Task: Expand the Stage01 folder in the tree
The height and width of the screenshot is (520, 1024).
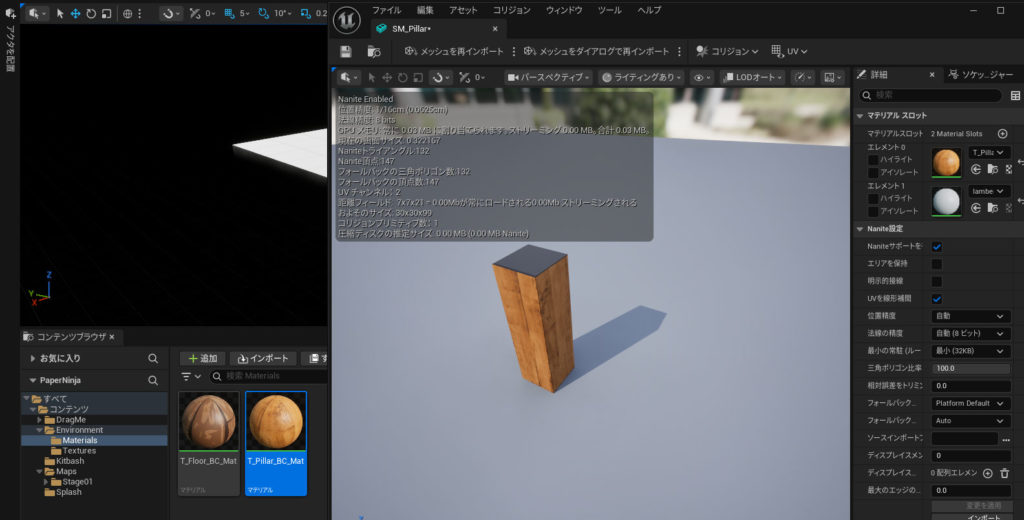Action: (x=46, y=482)
